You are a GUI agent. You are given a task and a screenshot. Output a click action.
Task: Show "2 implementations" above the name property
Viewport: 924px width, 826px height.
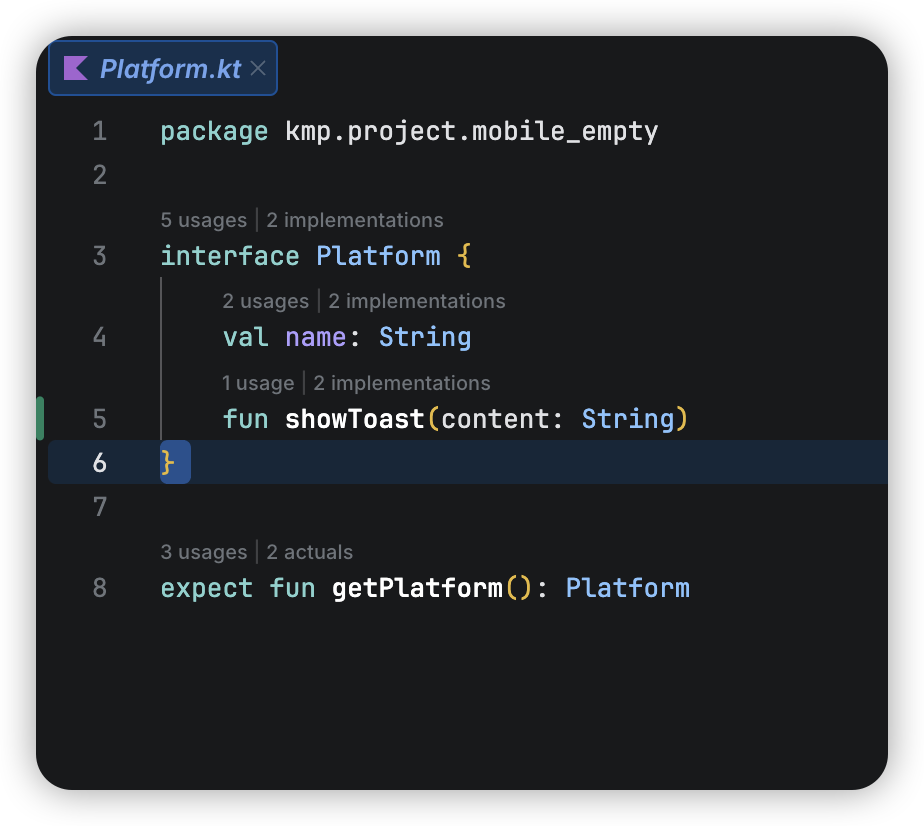tap(417, 301)
